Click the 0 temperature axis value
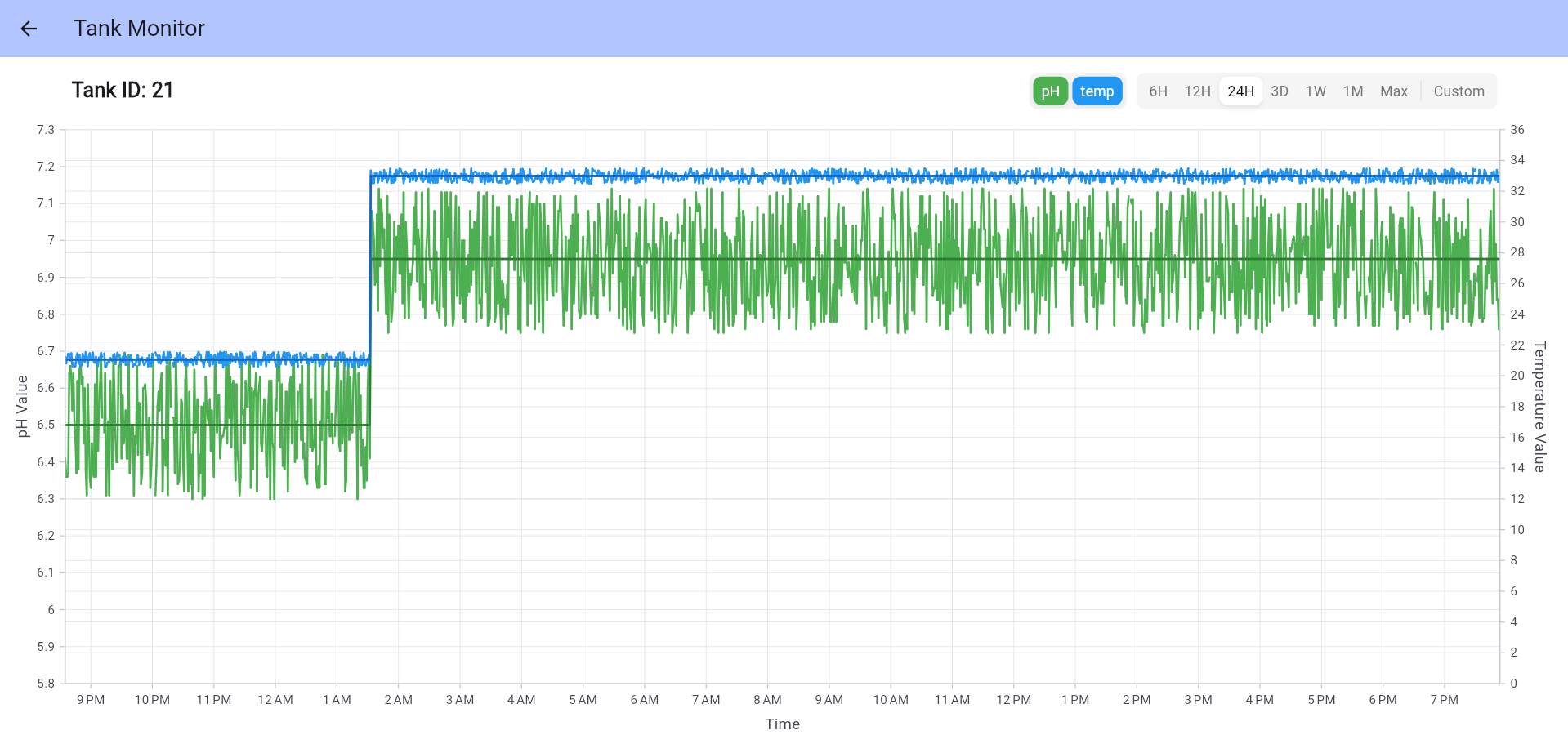Viewport: 1568px width, 744px height. coord(1514,684)
